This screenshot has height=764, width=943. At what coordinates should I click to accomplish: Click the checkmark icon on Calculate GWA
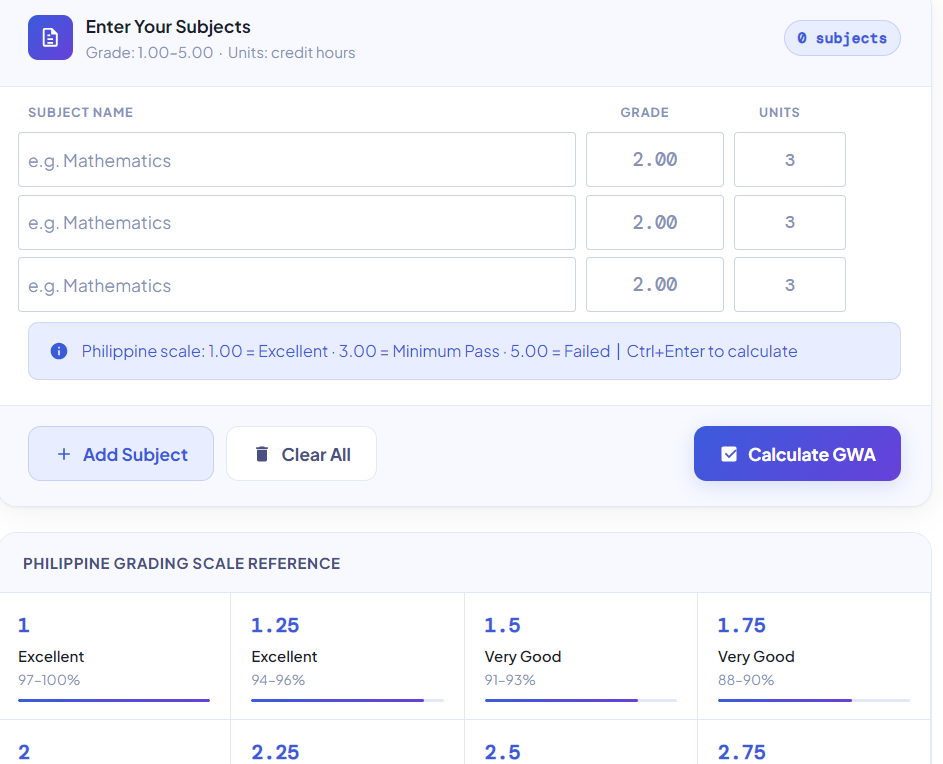pyautogui.click(x=729, y=453)
